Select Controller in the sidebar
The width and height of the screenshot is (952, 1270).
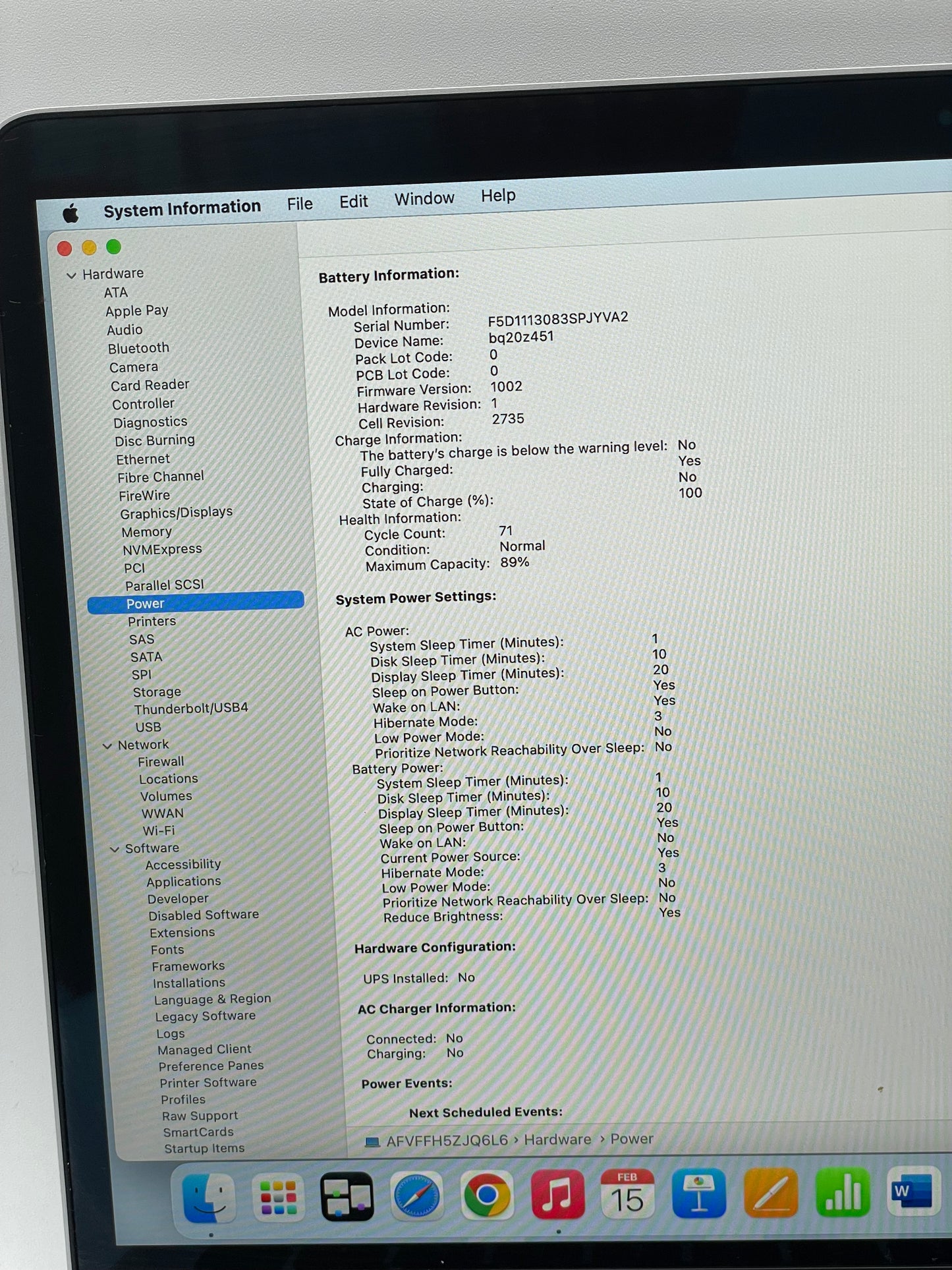click(x=143, y=404)
